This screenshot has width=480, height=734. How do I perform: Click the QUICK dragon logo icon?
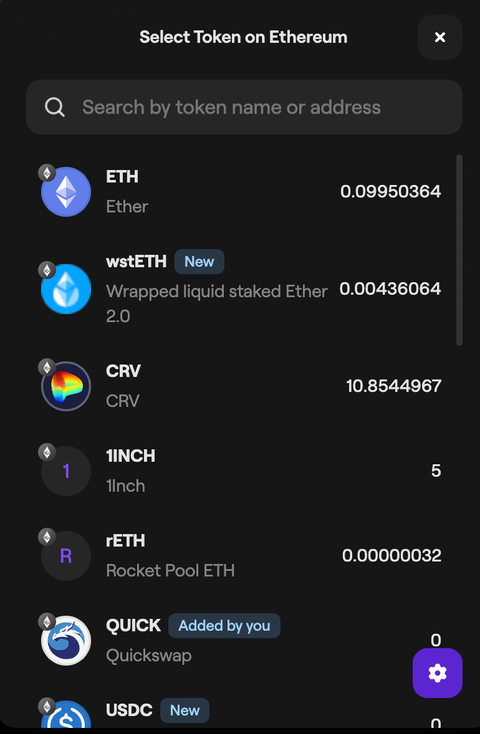[x=66, y=640]
